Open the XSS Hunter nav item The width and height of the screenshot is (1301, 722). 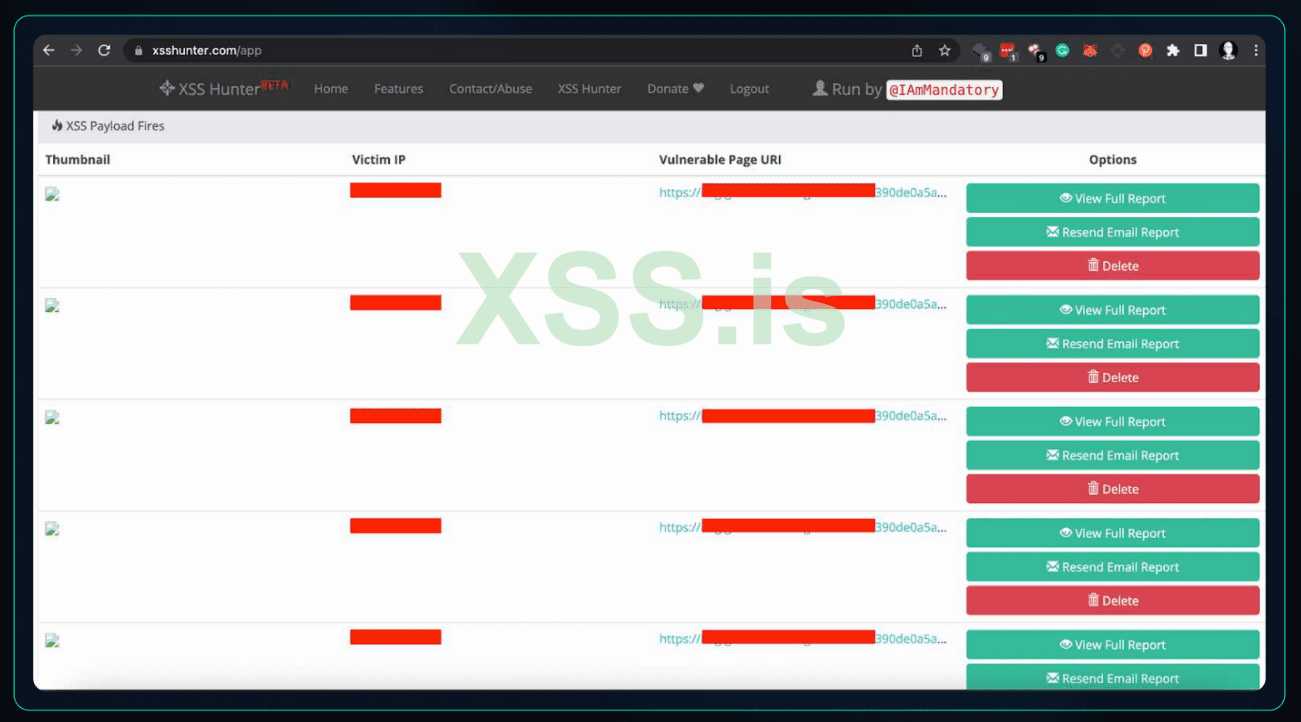589,89
